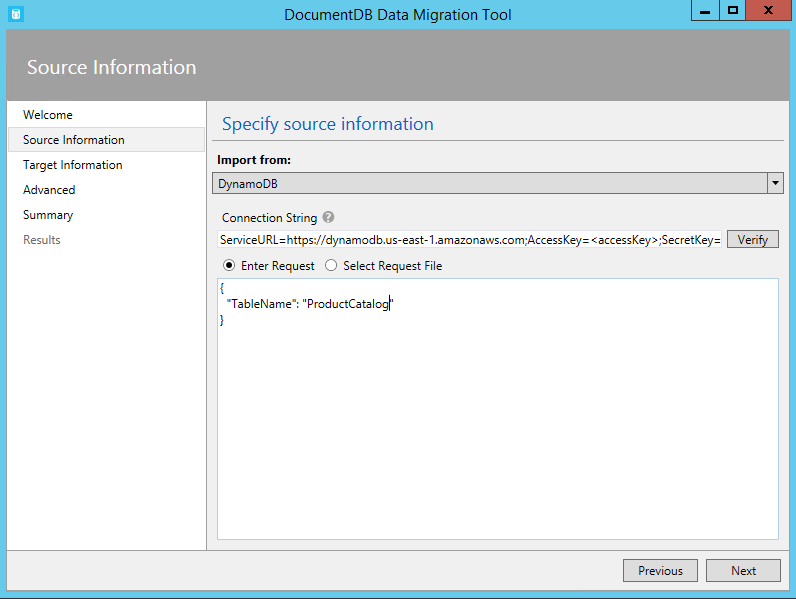Click the 'Specify source information' heading

(328, 124)
